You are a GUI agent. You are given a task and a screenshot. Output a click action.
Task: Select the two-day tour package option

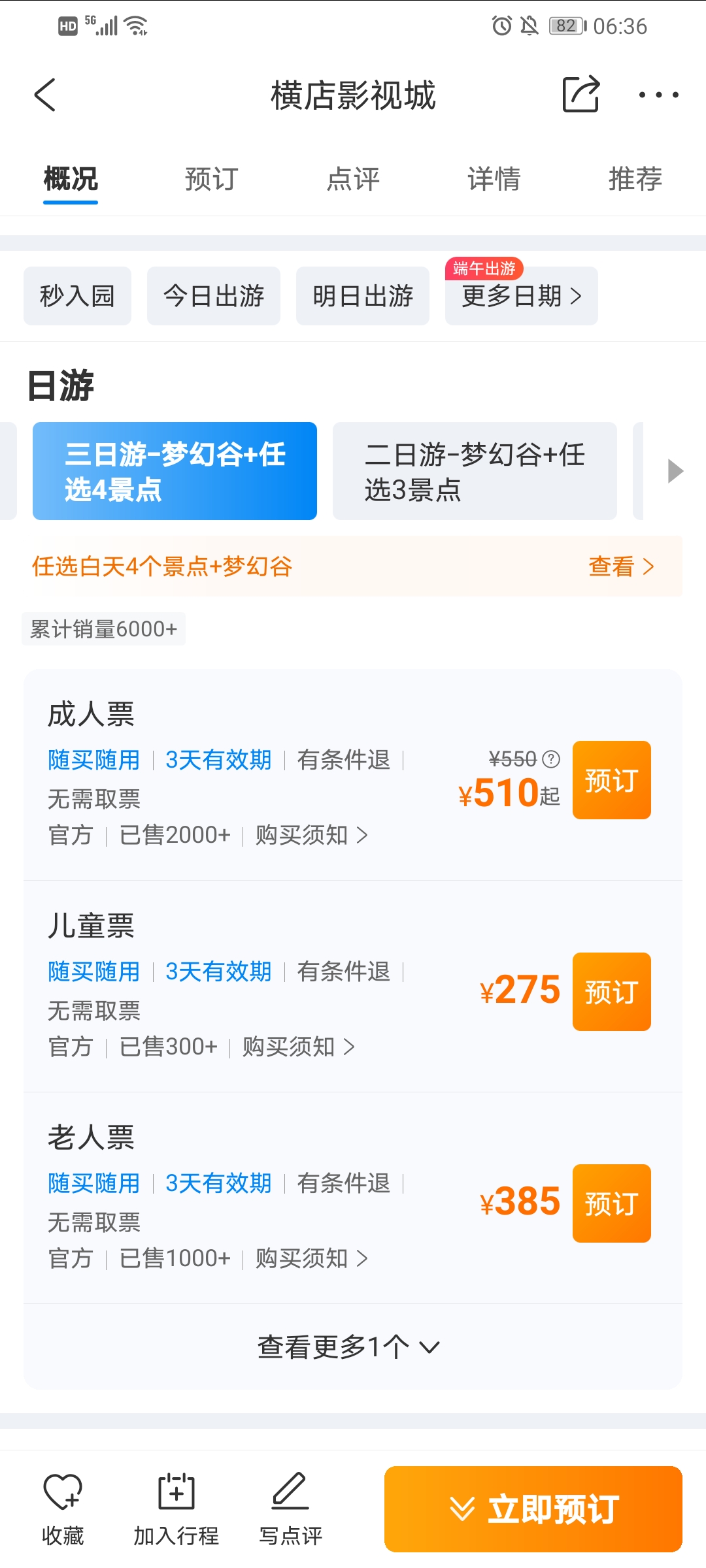(x=475, y=471)
